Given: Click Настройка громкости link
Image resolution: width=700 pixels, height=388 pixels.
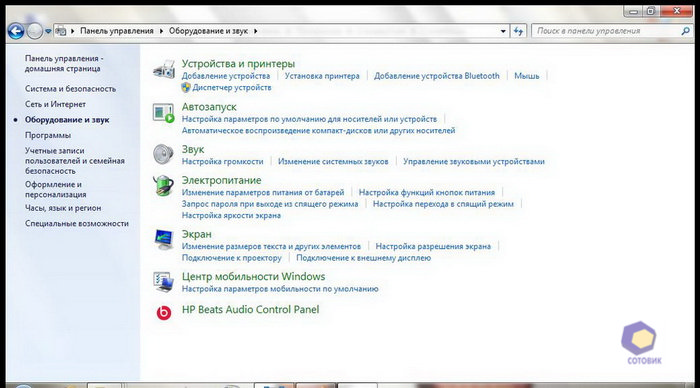Looking at the screenshot, I should [x=222, y=162].
